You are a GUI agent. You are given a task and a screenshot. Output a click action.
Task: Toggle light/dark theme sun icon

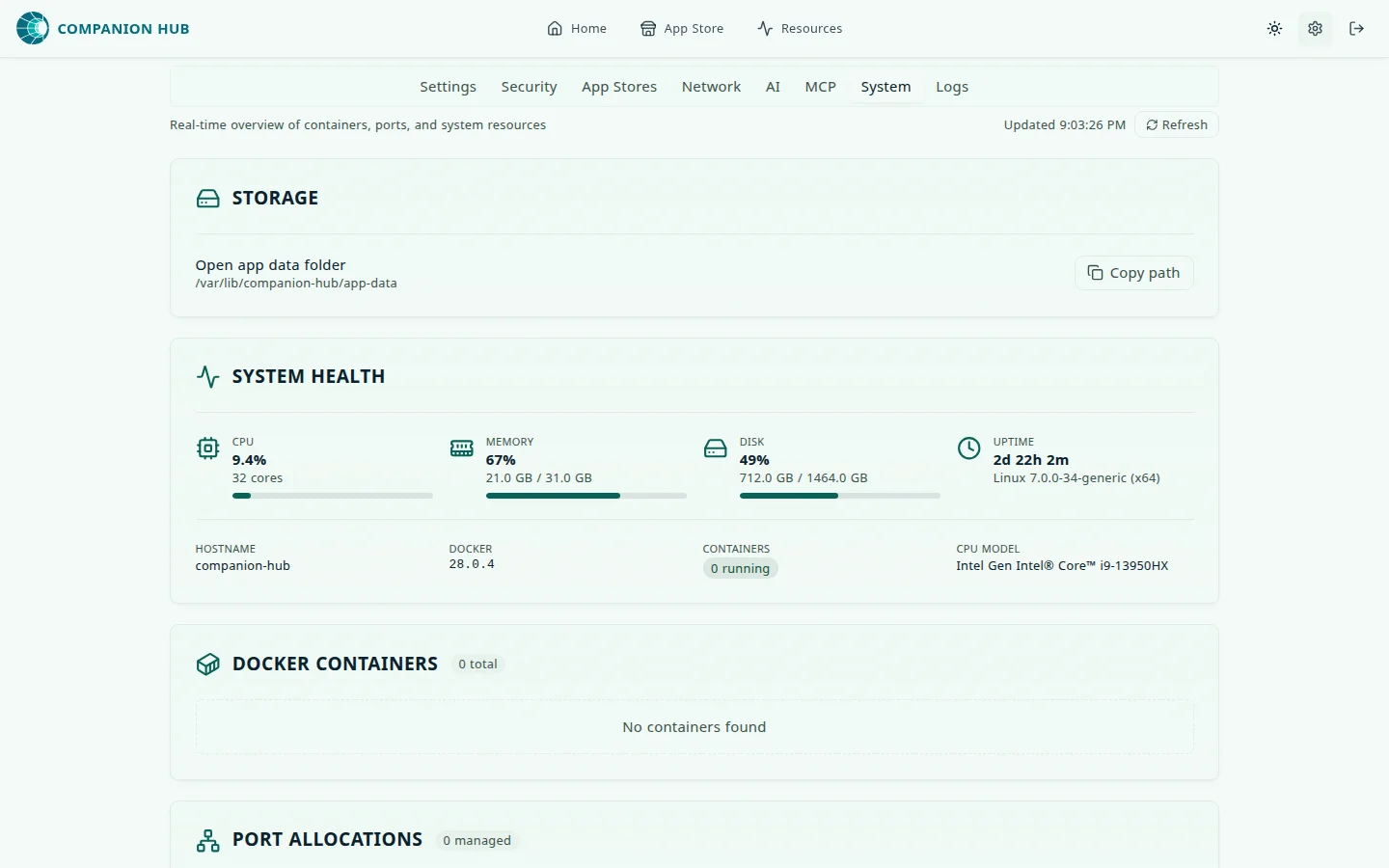pos(1274,29)
